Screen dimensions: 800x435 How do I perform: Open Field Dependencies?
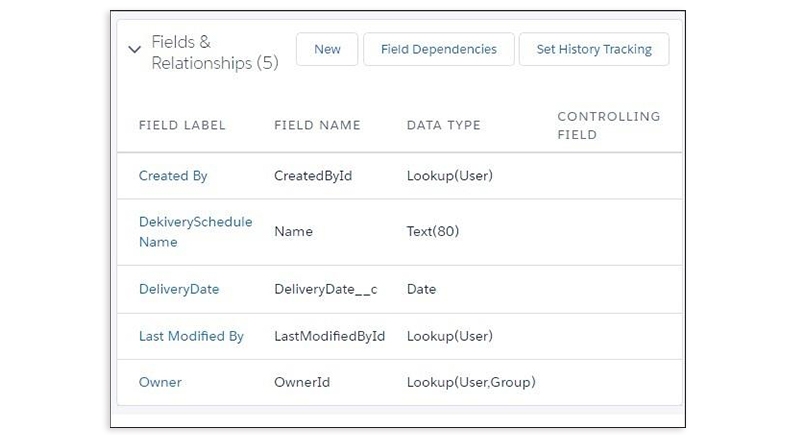point(439,49)
